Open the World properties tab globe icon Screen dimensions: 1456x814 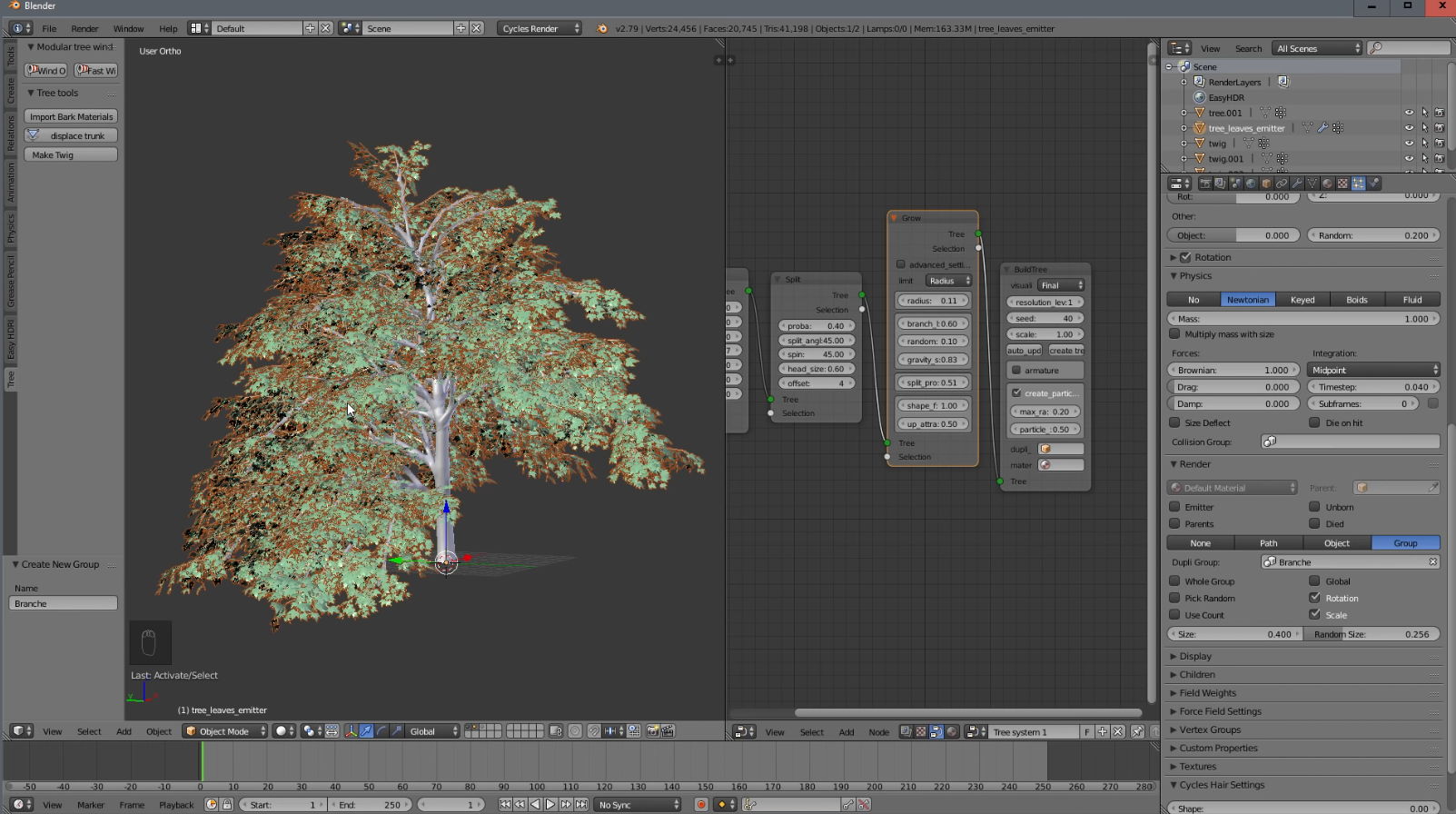(1251, 184)
